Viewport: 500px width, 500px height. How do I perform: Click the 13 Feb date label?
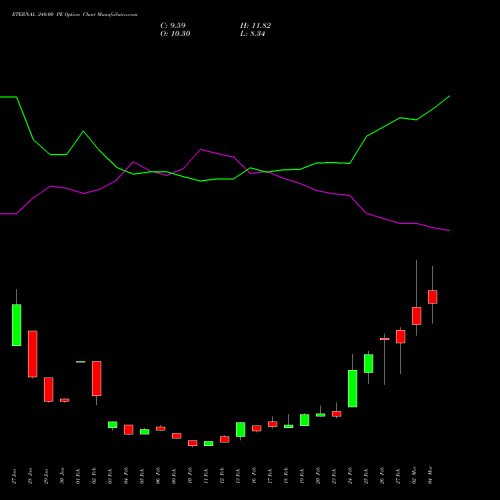click(x=239, y=476)
